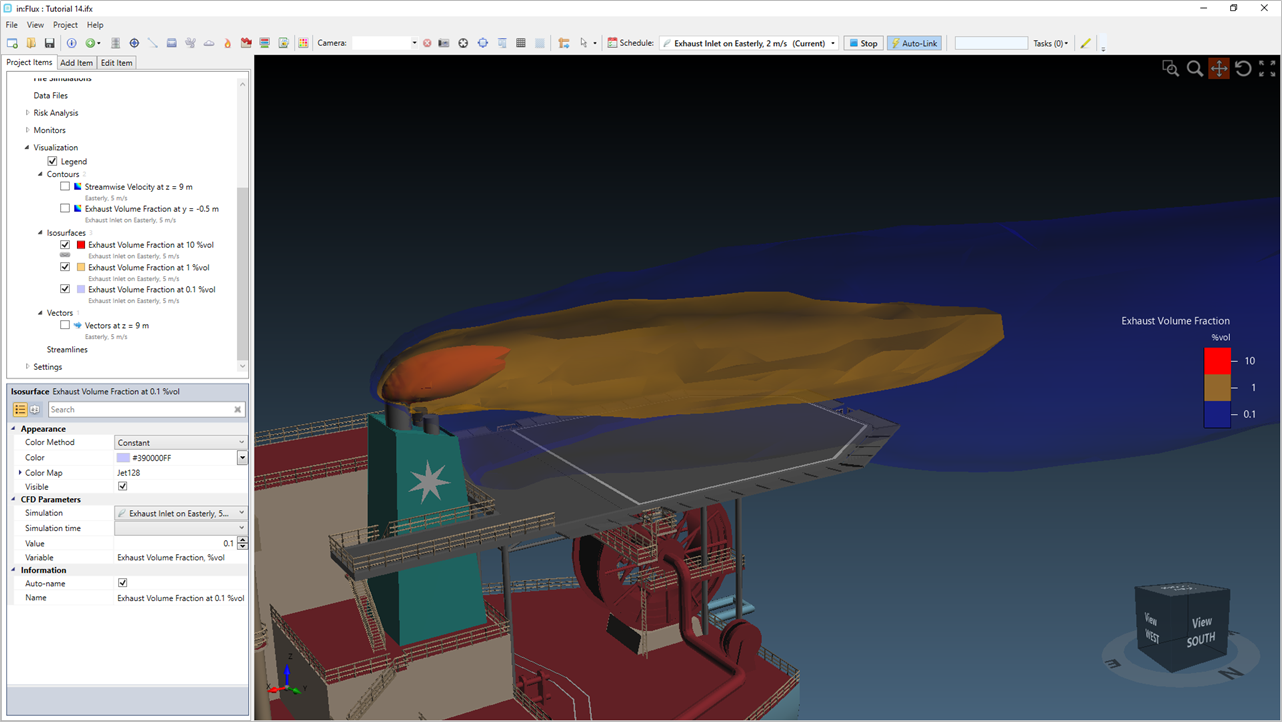Switch property grid to categorized view
Screen dimensions: 1282x722
tap(20, 410)
